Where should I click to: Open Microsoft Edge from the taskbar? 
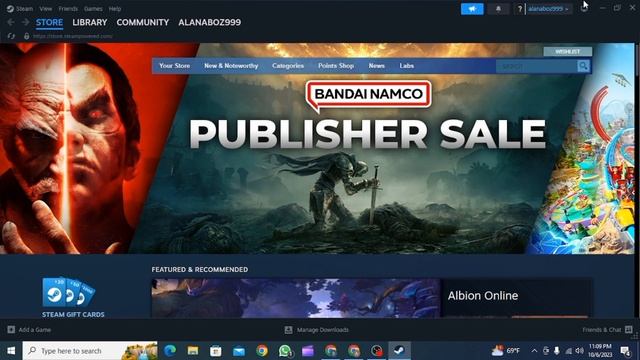click(x=170, y=350)
